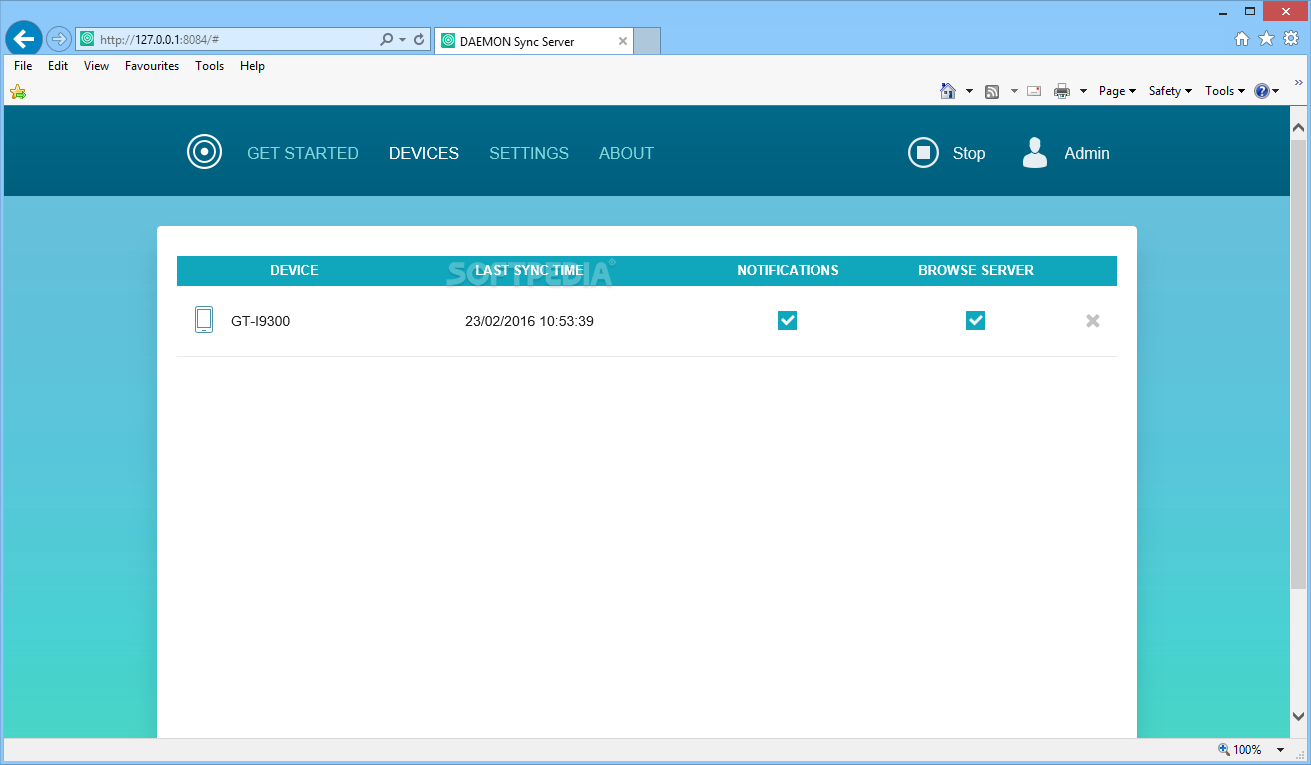Open the ABOUT page

pyautogui.click(x=626, y=153)
